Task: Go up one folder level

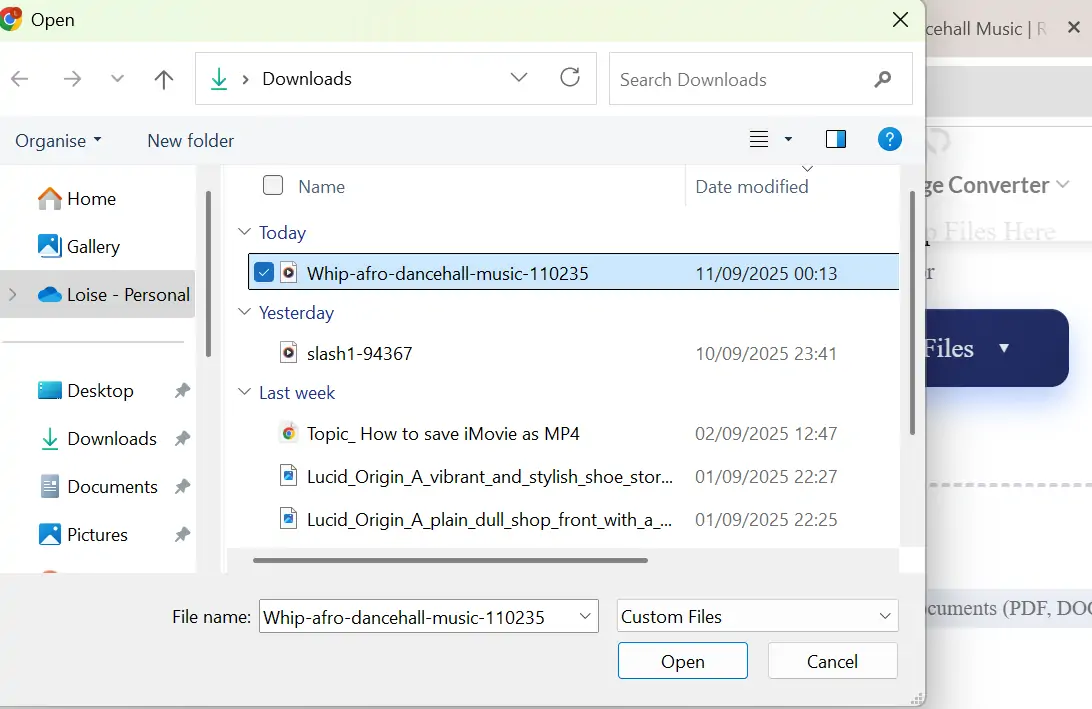Action: coord(164,80)
